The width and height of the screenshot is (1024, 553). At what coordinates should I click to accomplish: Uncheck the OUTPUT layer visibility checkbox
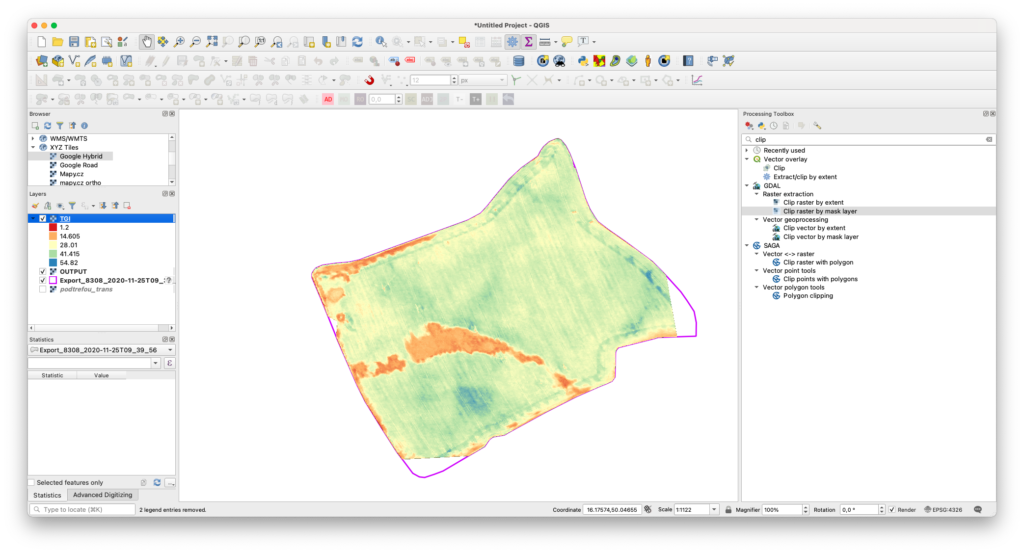pos(42,271)
